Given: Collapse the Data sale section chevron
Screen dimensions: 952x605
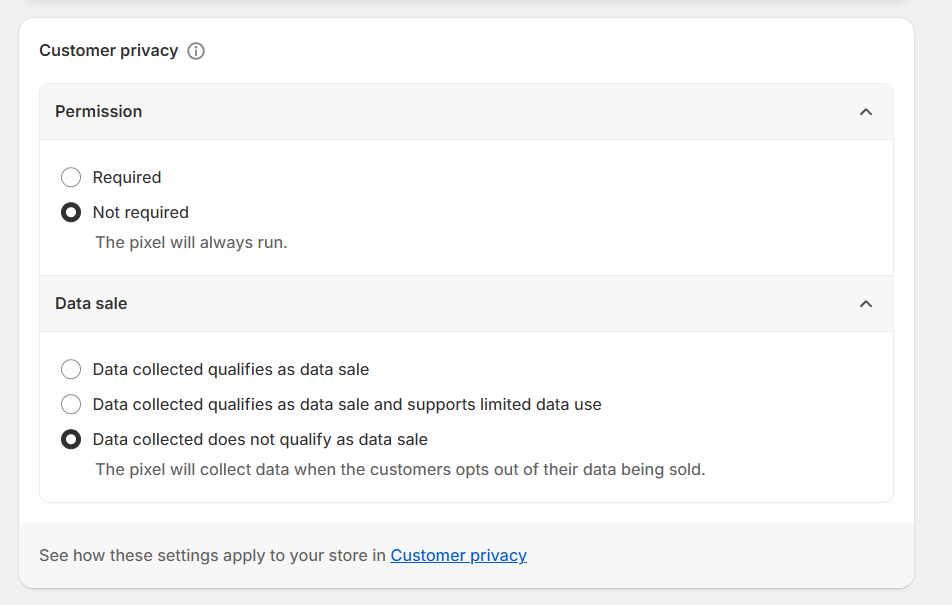Looking at the screenshot, I should (x=866, y=304).
